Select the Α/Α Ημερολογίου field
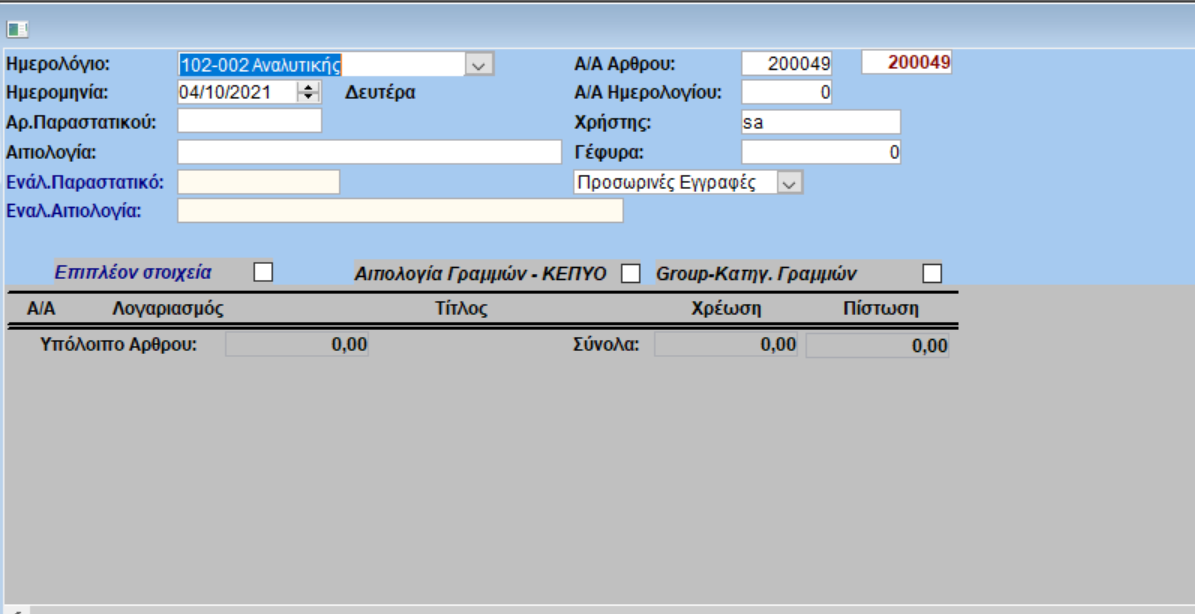 click(x=786, y=93)
